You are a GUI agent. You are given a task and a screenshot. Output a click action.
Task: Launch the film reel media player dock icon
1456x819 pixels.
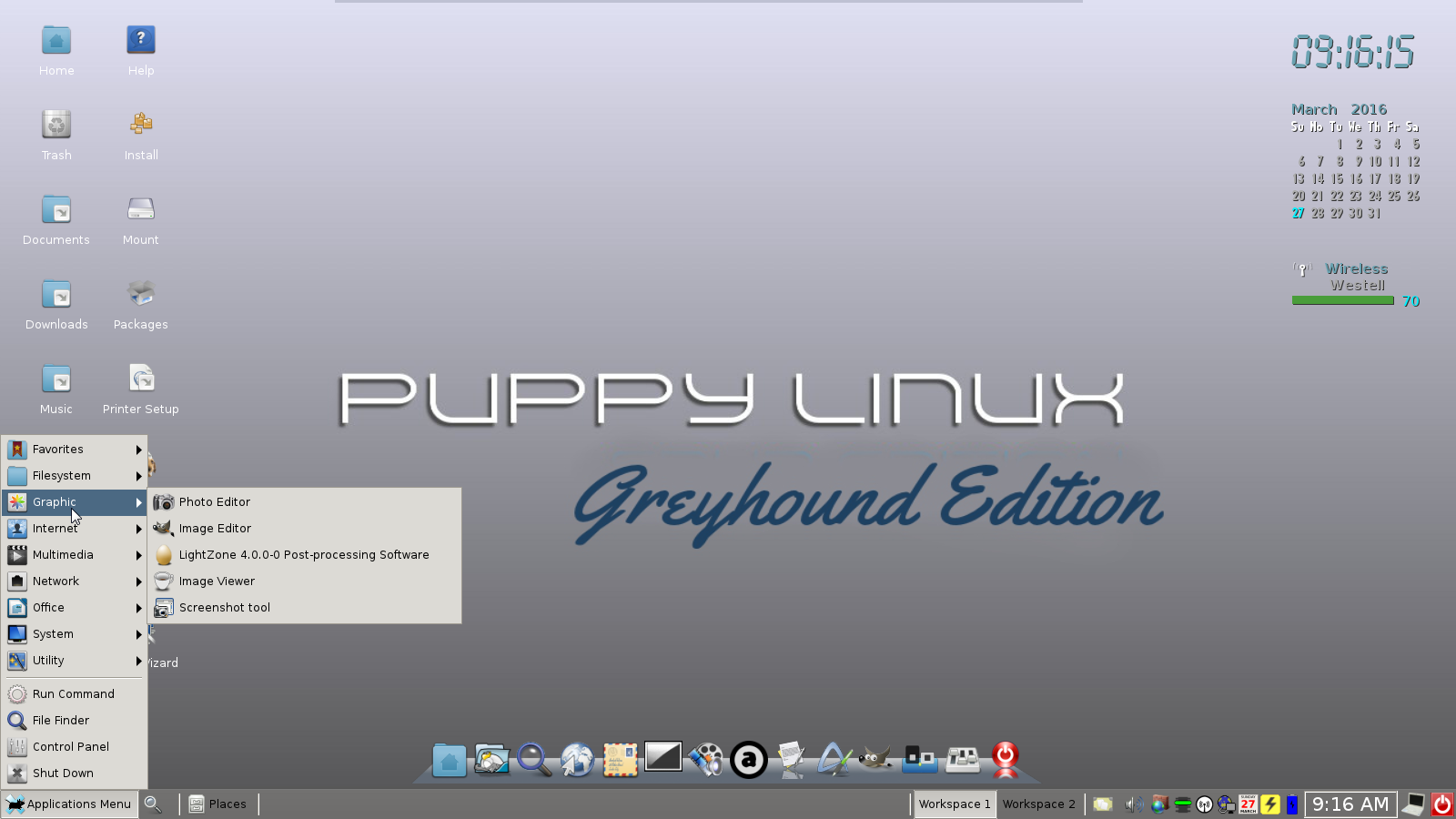pos(706,760)
